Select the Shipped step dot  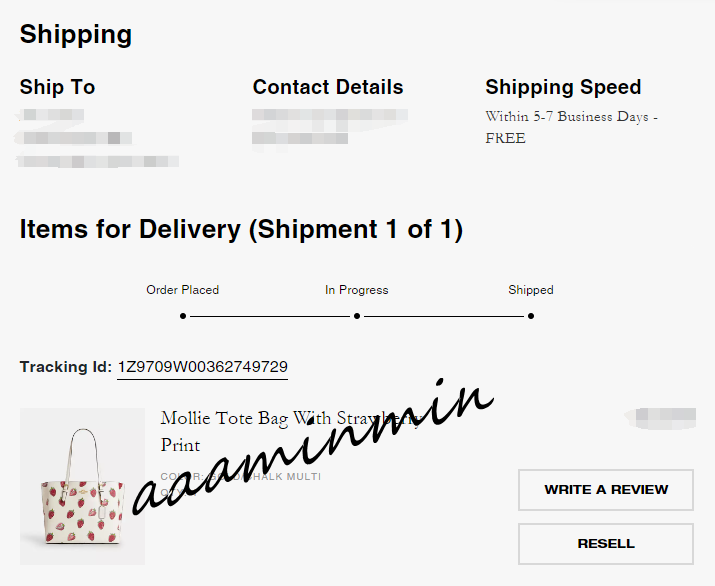click(531, 316)
